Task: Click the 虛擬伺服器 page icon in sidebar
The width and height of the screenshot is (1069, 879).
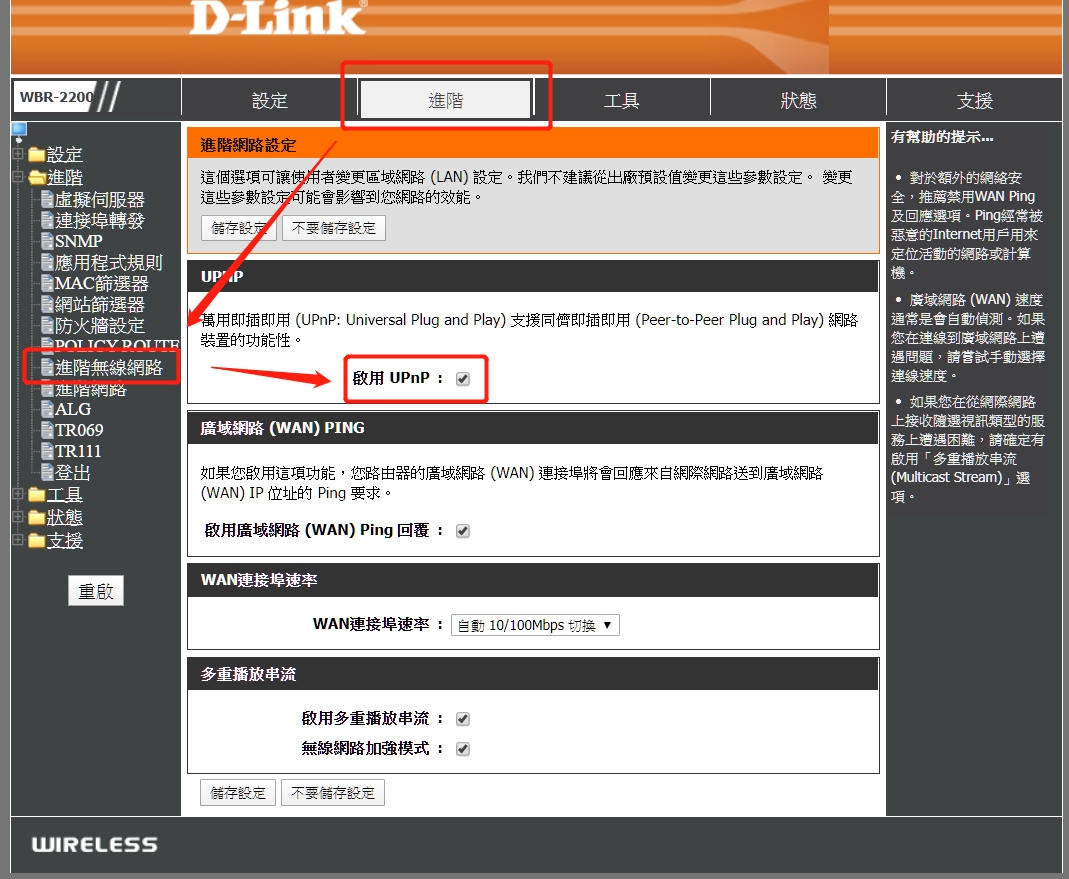Action: [x=47, y=200]
